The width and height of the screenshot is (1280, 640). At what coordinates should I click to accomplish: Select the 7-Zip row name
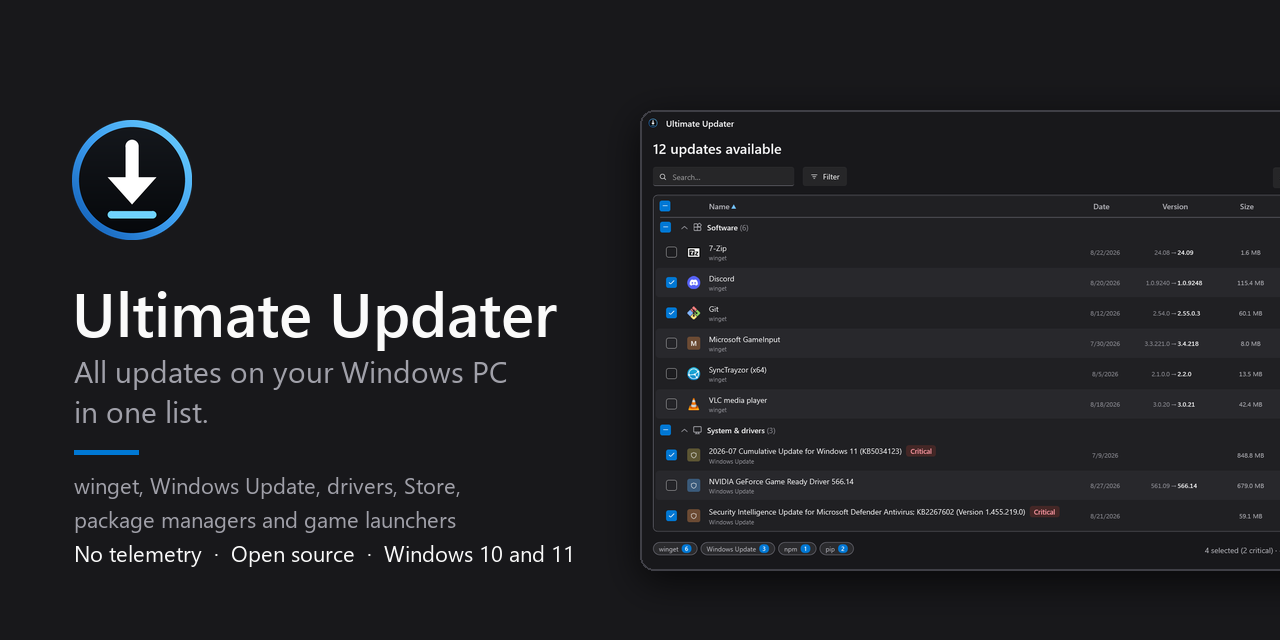point(718,248)
